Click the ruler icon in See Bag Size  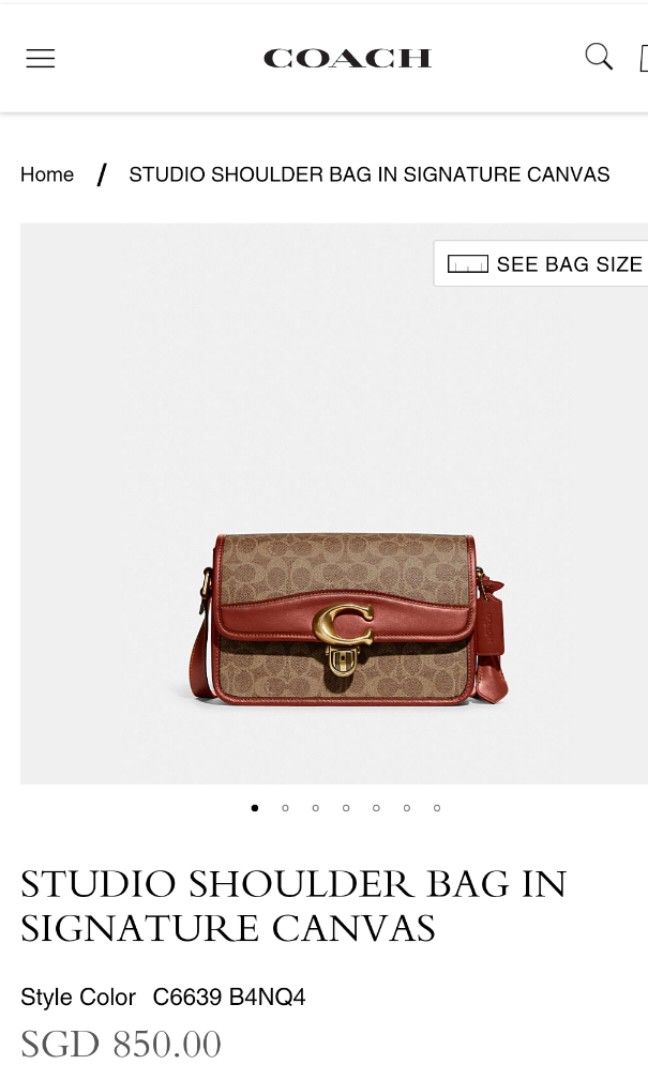pos(468,264)
